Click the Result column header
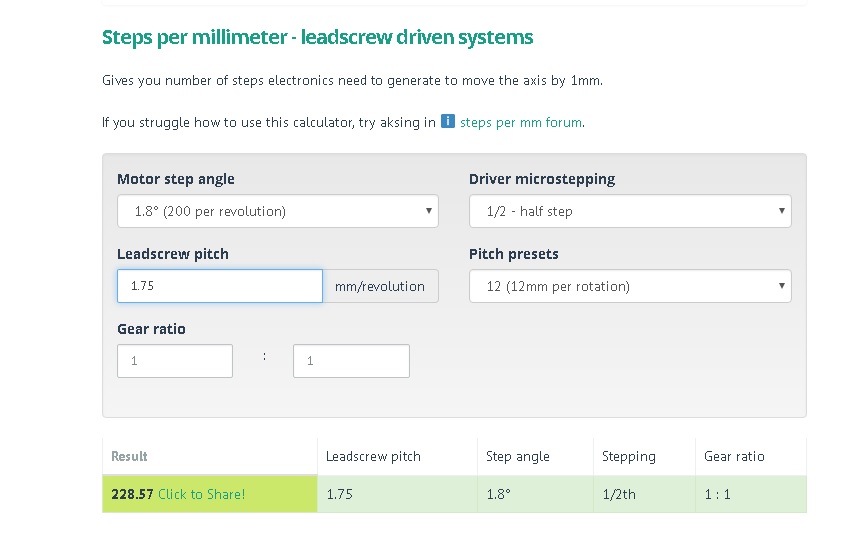This screenshot has height=548, width=857. [x=129, y=456]
